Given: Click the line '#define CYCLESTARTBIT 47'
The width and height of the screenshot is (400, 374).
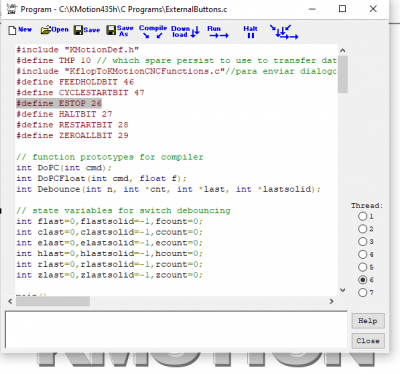Looking at the screenshot, I should 80,93.
